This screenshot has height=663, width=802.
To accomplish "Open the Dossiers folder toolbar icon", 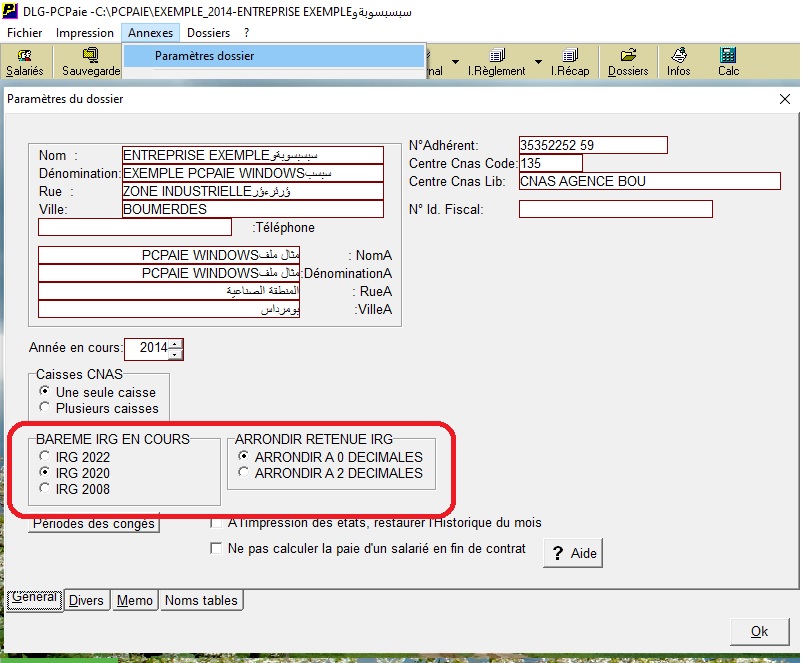I will click(x=628, y=62).
